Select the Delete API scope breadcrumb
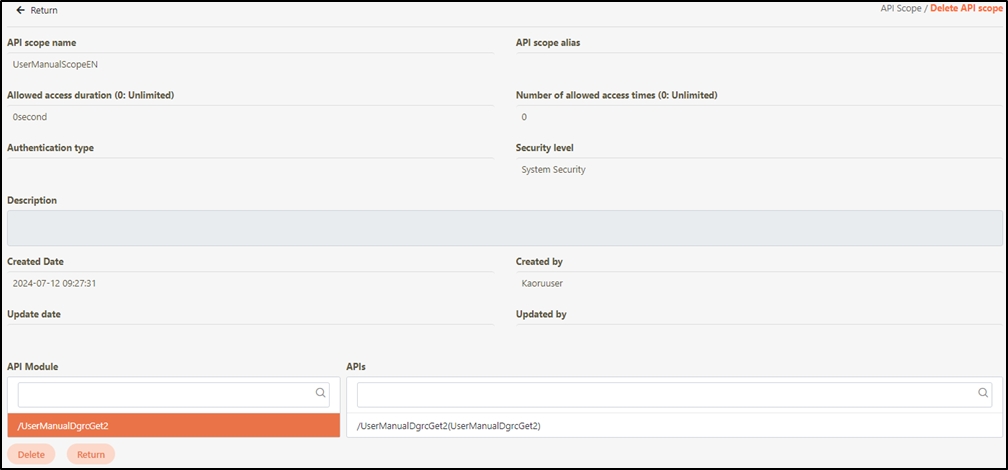1008x470 pixels. tap(966, 8)
